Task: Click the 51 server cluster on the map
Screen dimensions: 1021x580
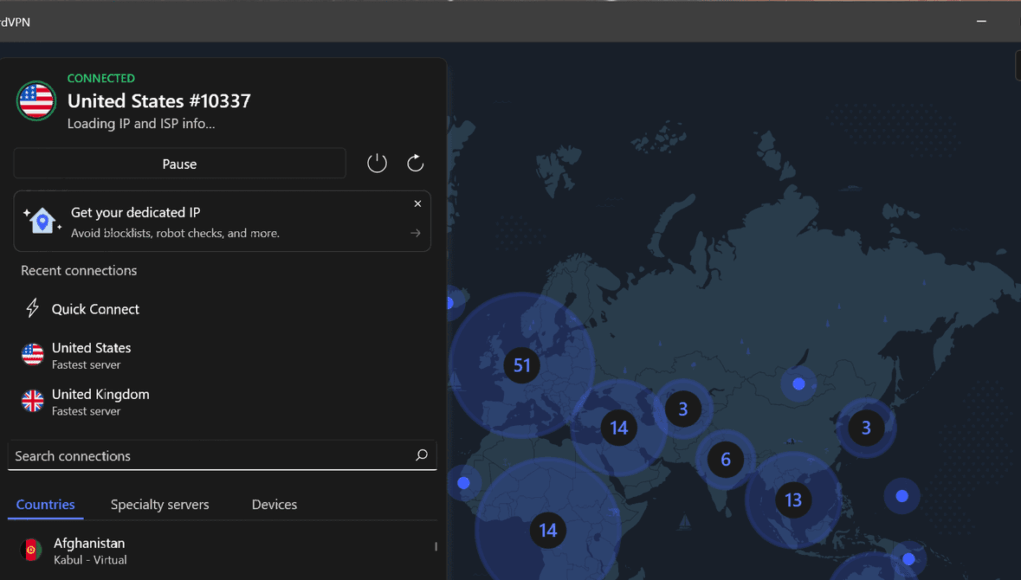Action: [521, 365]
